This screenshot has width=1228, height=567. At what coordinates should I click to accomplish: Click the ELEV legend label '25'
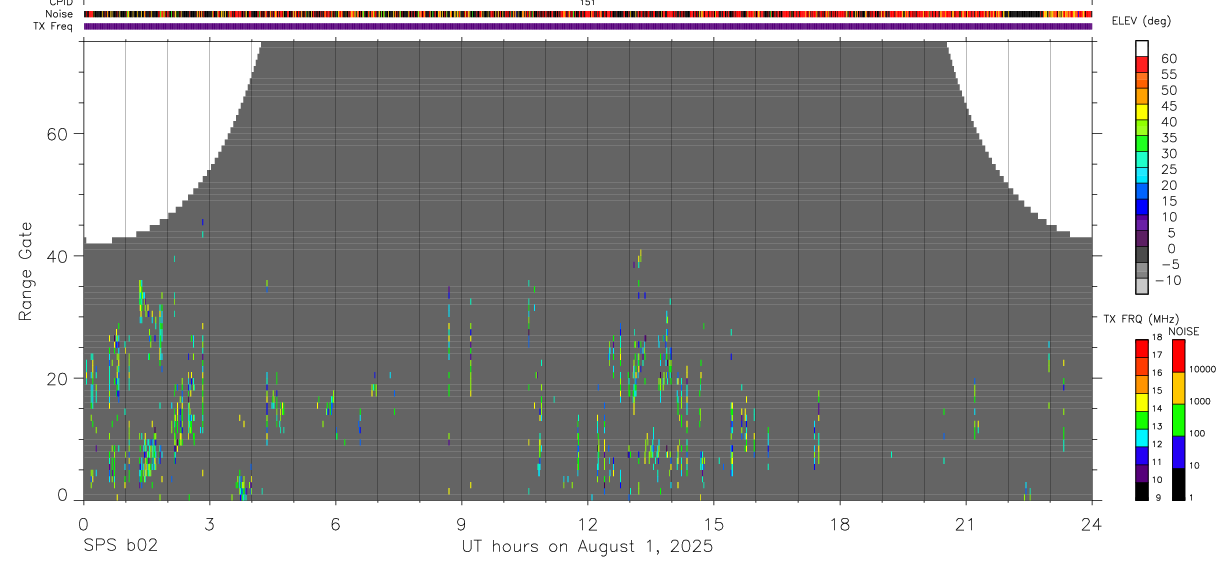coord(1169,169)
